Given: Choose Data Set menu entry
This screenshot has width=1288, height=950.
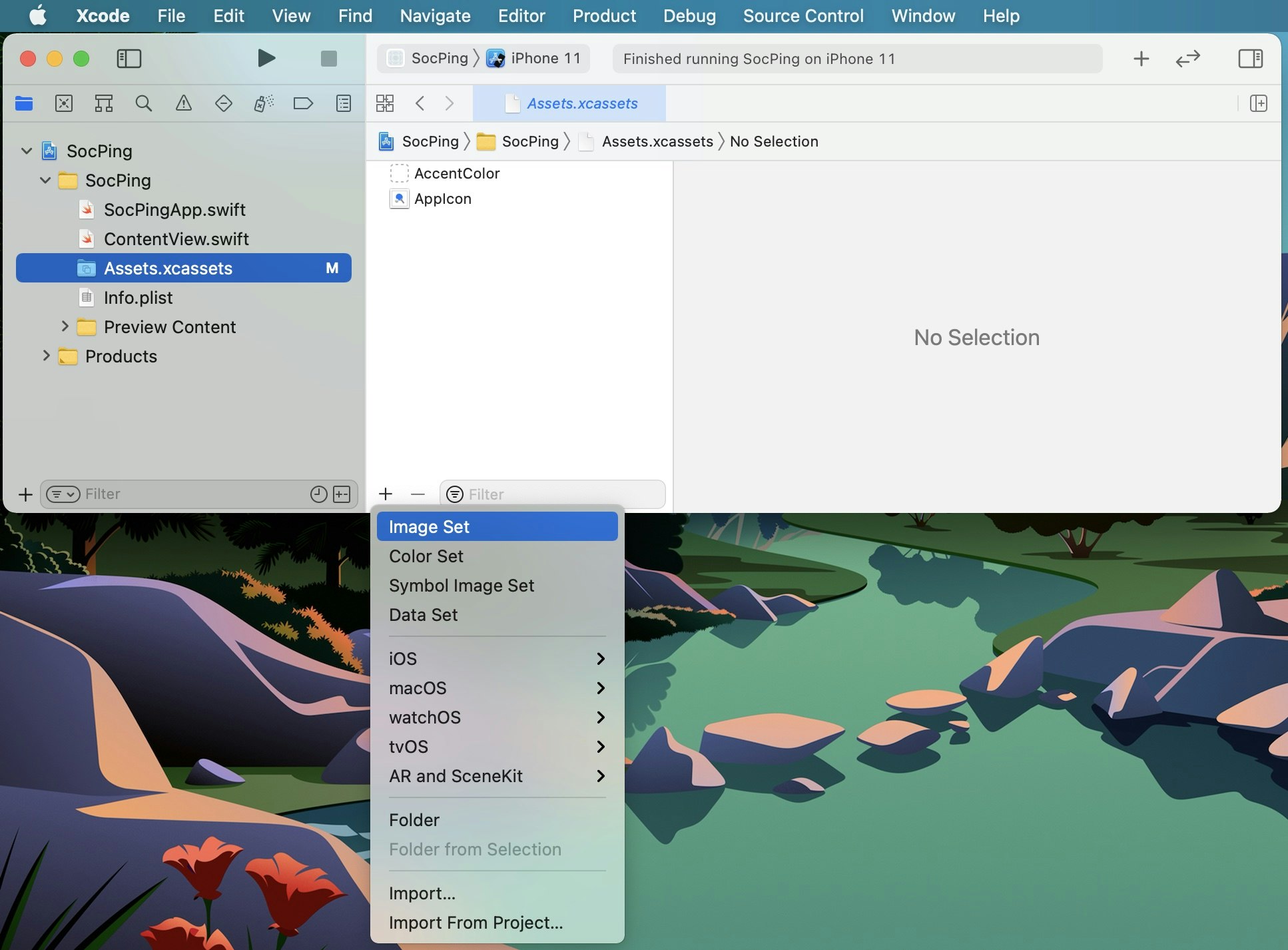Looking at the screenshot, I should tap(497, 614).
